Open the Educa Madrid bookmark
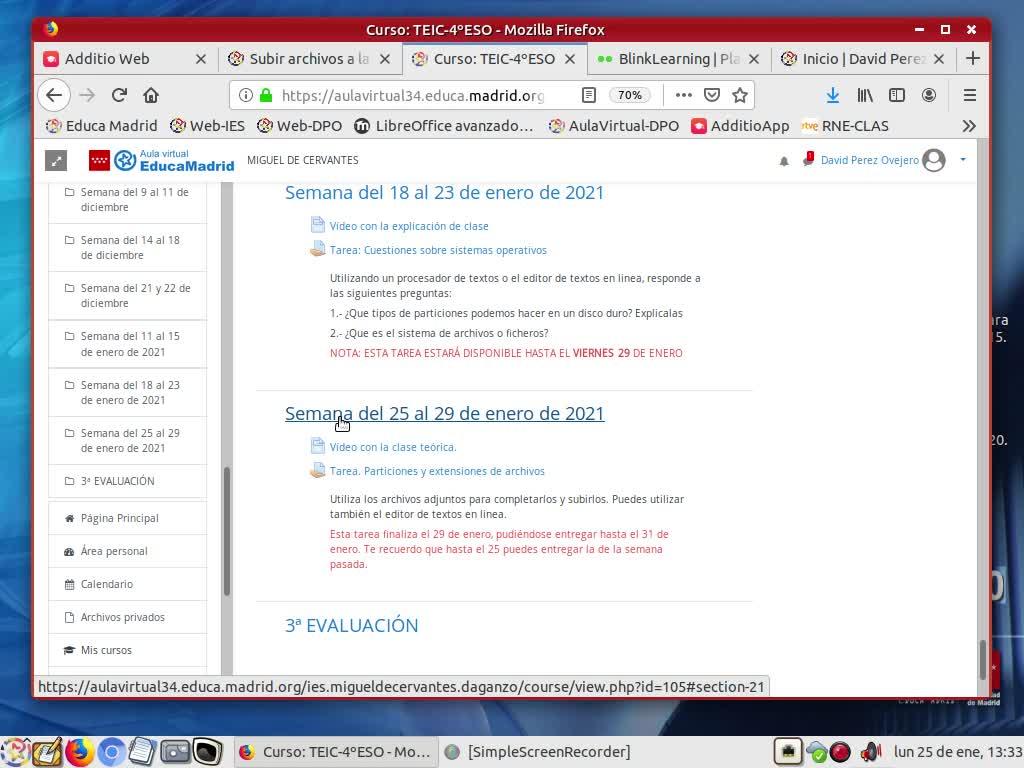 [x=101, y=126]
